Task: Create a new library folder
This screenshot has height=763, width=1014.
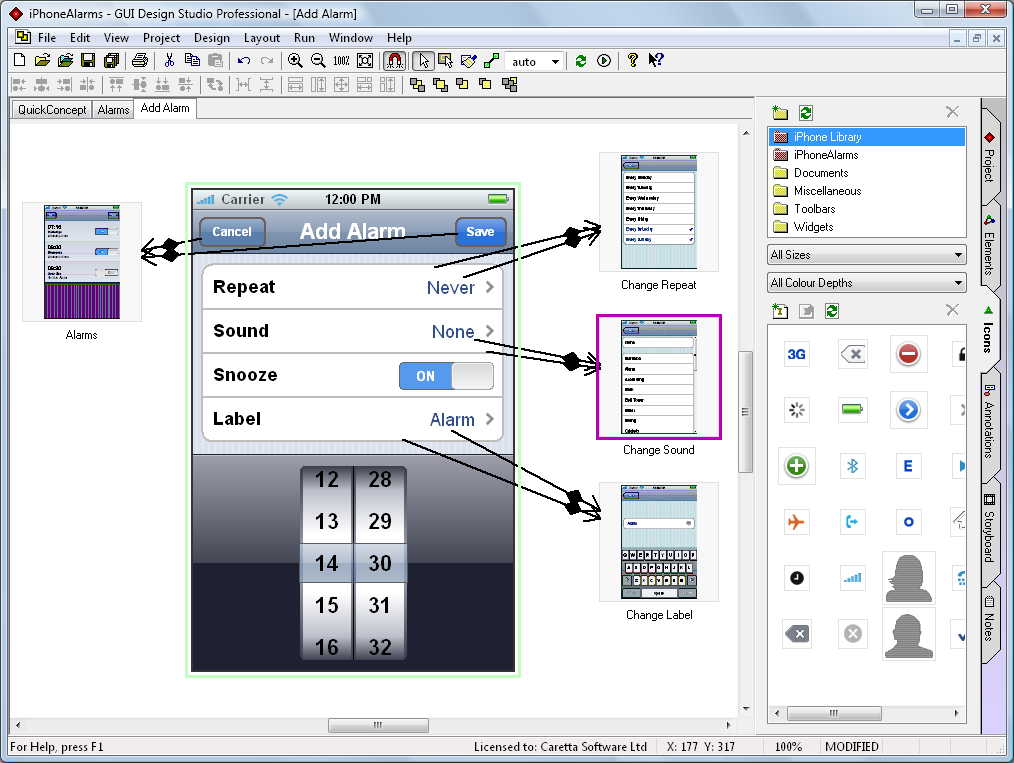Action: point(781,112)
